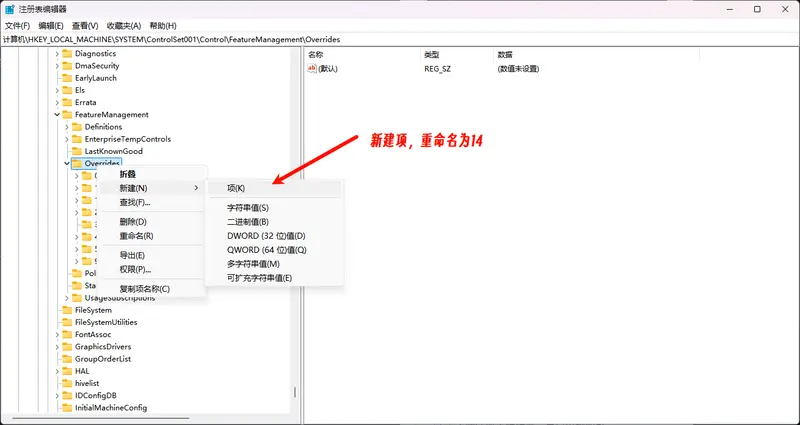The image size is (800, 425).
Task: Click the HAL folder icon
Action: tap(67, 371)
